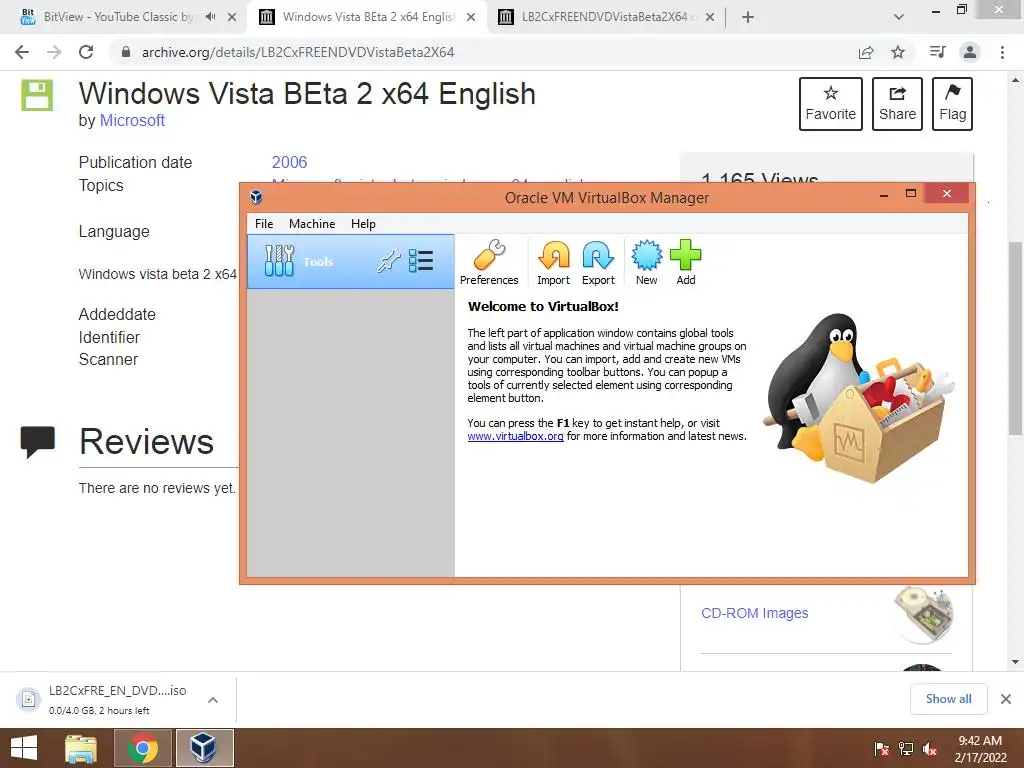Viewport: 1024px width, 768px height.
Task: Click the VirtualBox cube icon in title bar
Action: (x=257, y=197)
